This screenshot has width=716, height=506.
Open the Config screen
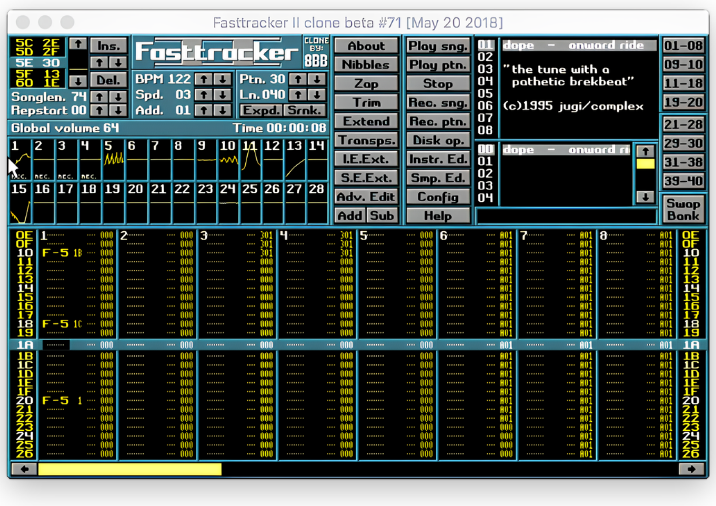click(x=438, y=197)
